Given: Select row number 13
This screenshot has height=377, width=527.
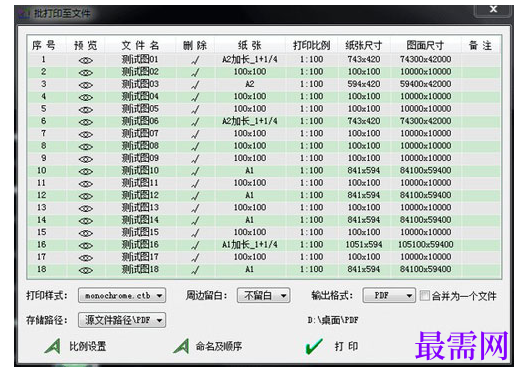Looking at the screenshot, I should [42, 208].
